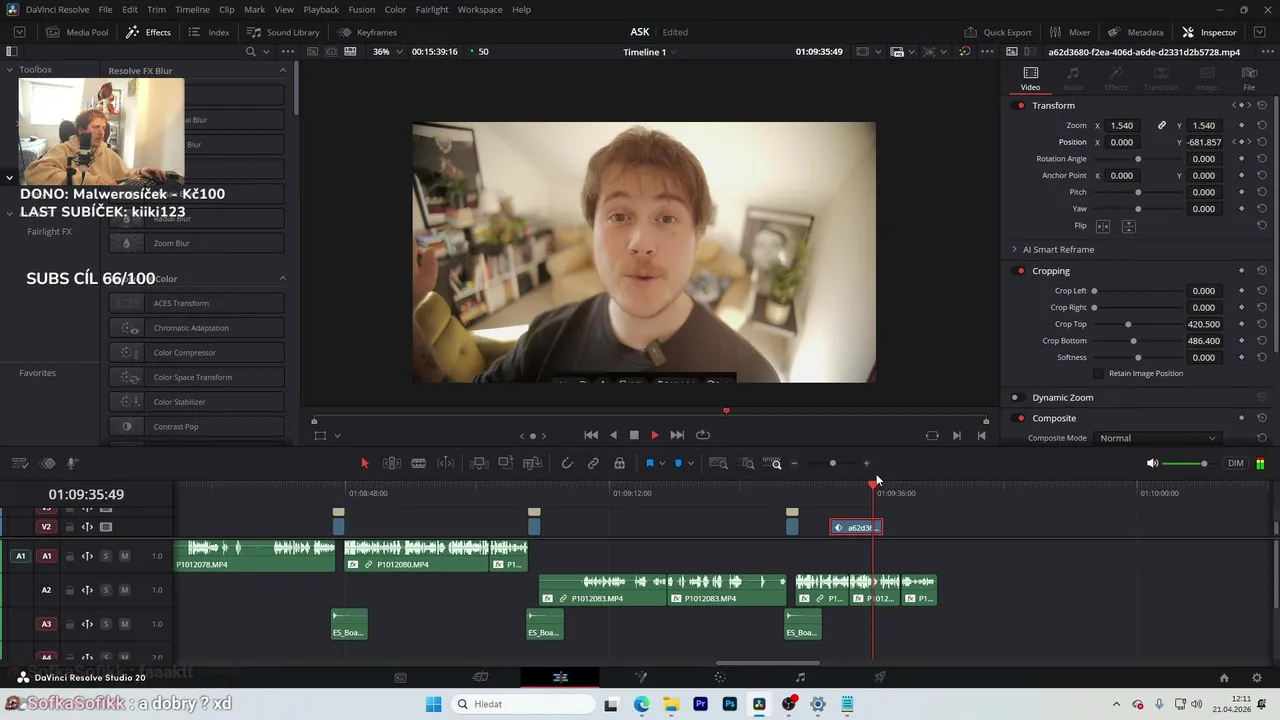Click the blue Marker icon
The image size is (1280, 720).
[x=678, y=463]
